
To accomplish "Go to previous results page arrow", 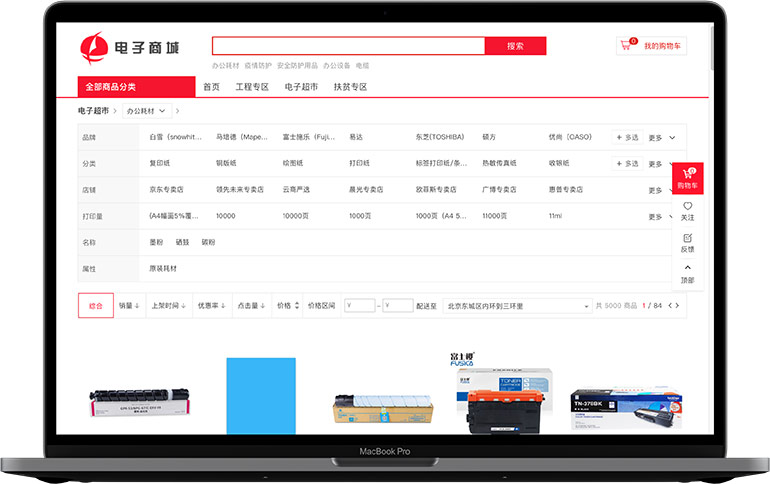I will 670,305.
